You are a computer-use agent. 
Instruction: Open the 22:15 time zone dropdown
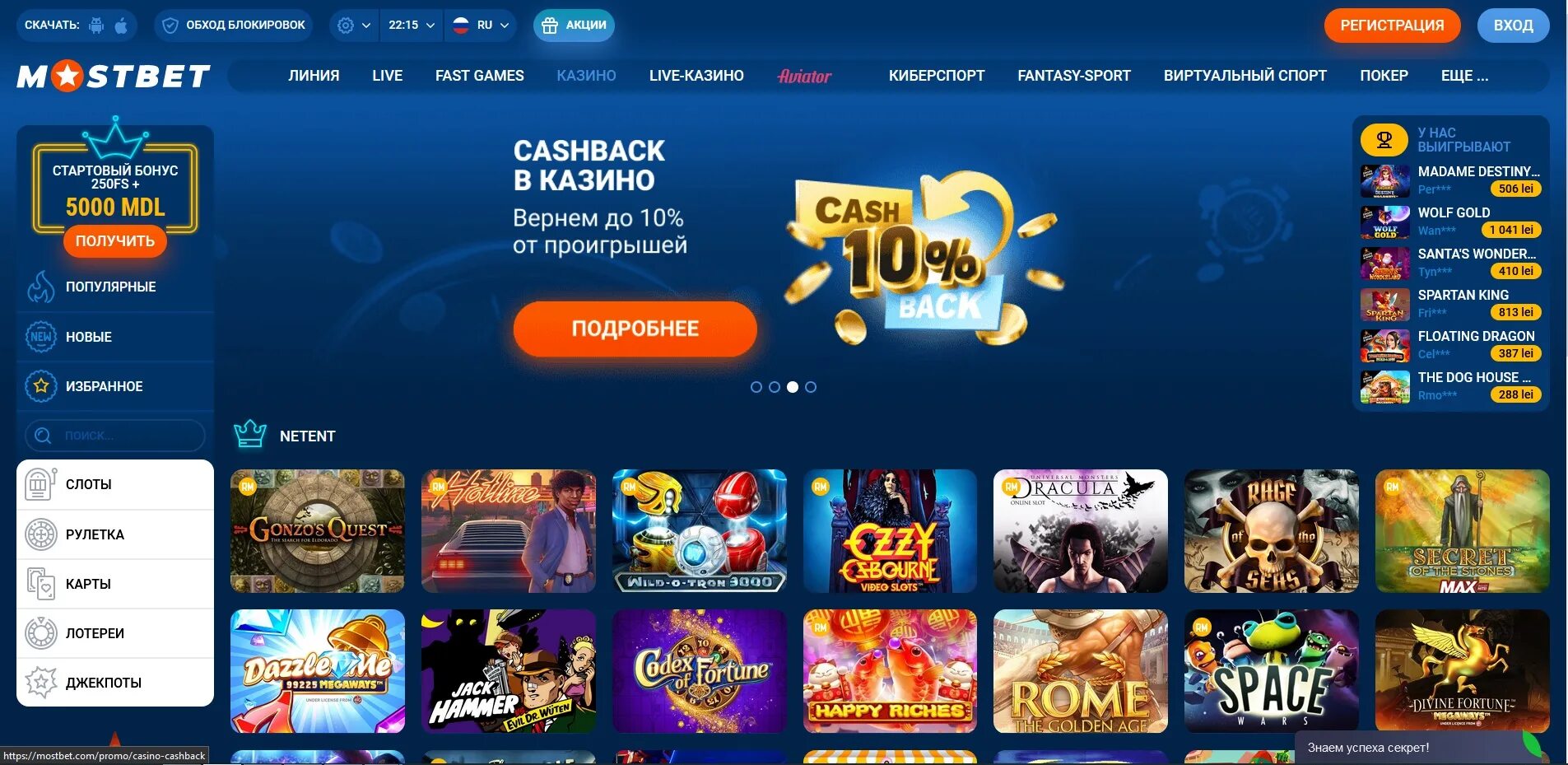coord(412,26)
